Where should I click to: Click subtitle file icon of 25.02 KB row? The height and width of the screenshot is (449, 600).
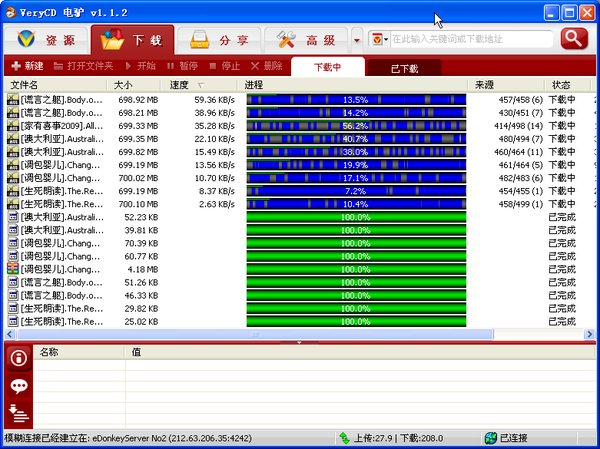pos(13,322)
